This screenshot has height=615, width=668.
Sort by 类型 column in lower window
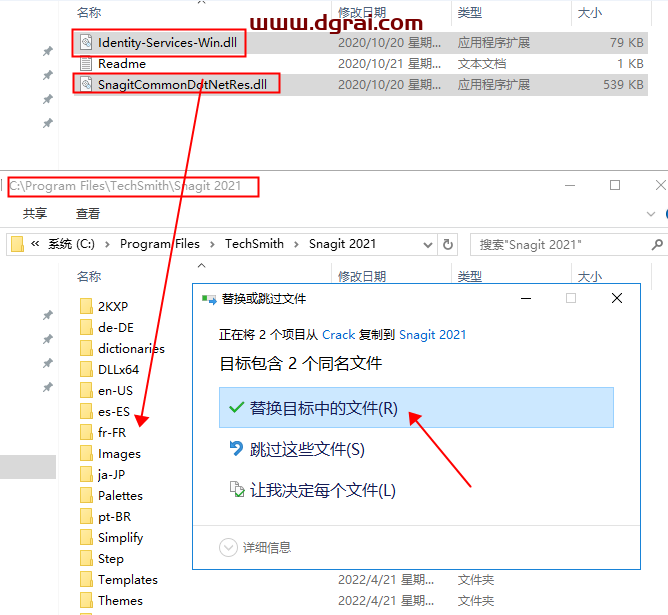click(469, 276)
